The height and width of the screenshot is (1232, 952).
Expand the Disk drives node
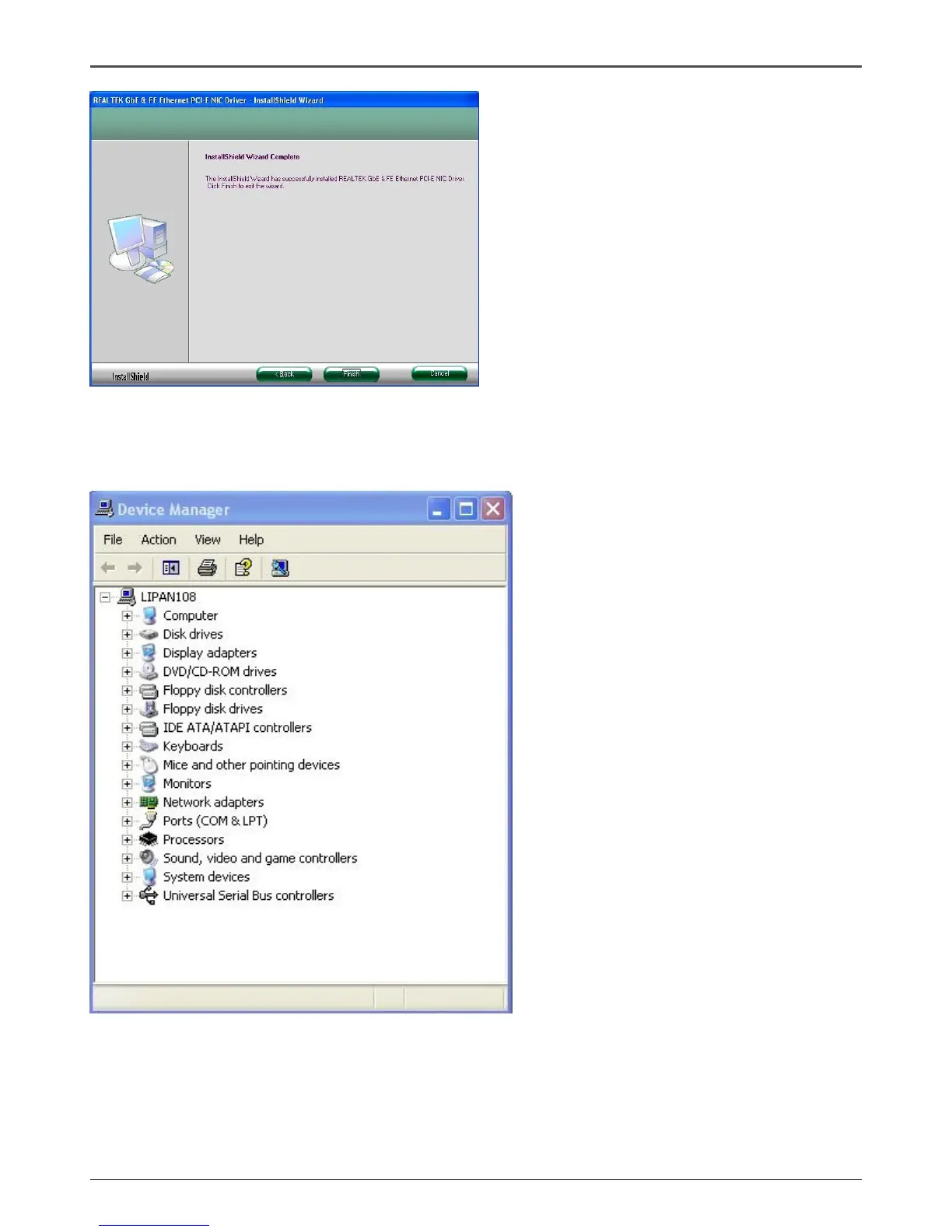coord(127,635)
